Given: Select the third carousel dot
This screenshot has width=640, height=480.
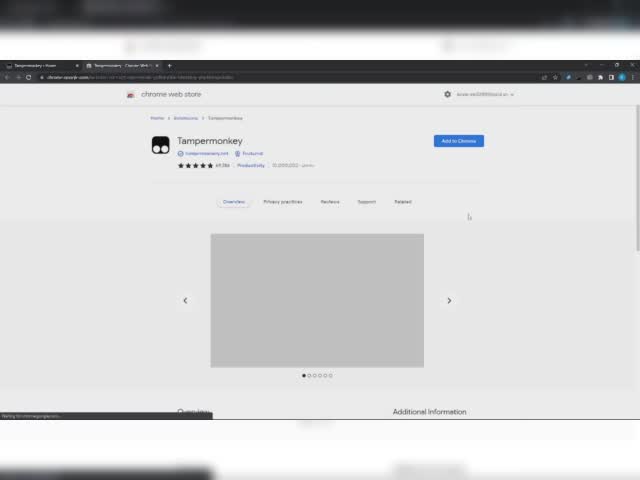Looking at the screenshot, I should tap(314, 376).
